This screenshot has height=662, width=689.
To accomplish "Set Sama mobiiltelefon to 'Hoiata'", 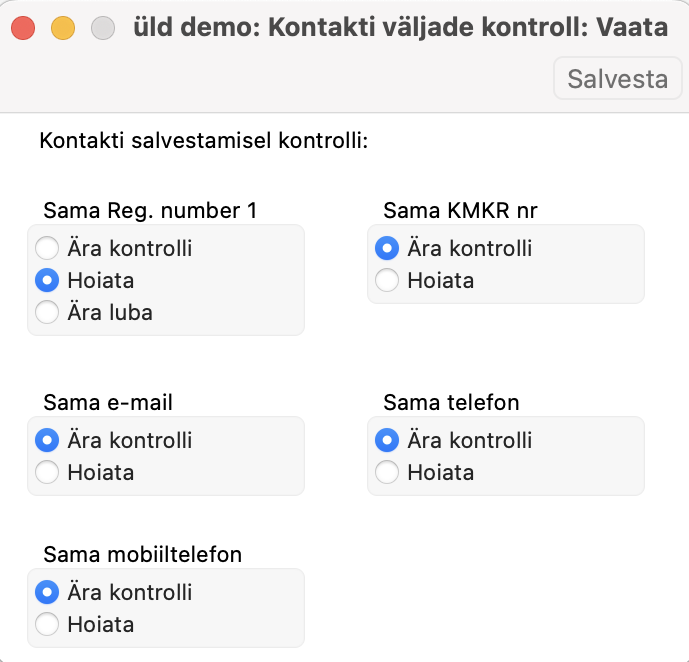I will tap(47, 624).
